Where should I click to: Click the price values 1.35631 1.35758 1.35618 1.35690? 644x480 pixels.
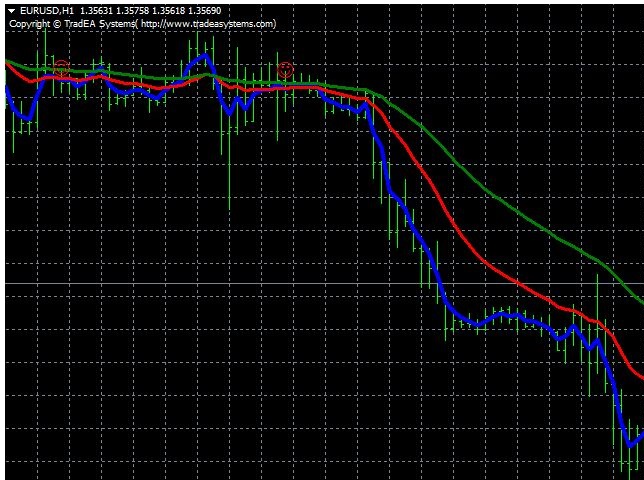[x=150, y=11]
